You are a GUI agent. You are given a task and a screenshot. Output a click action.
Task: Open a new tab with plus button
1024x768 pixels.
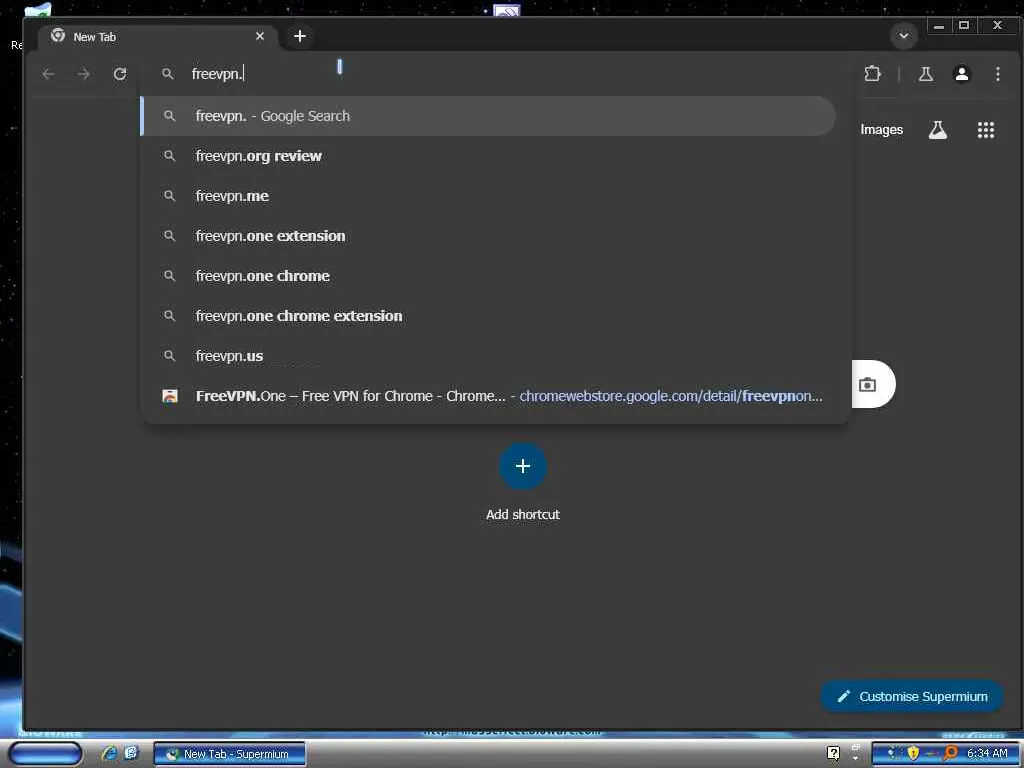point(300,37)
